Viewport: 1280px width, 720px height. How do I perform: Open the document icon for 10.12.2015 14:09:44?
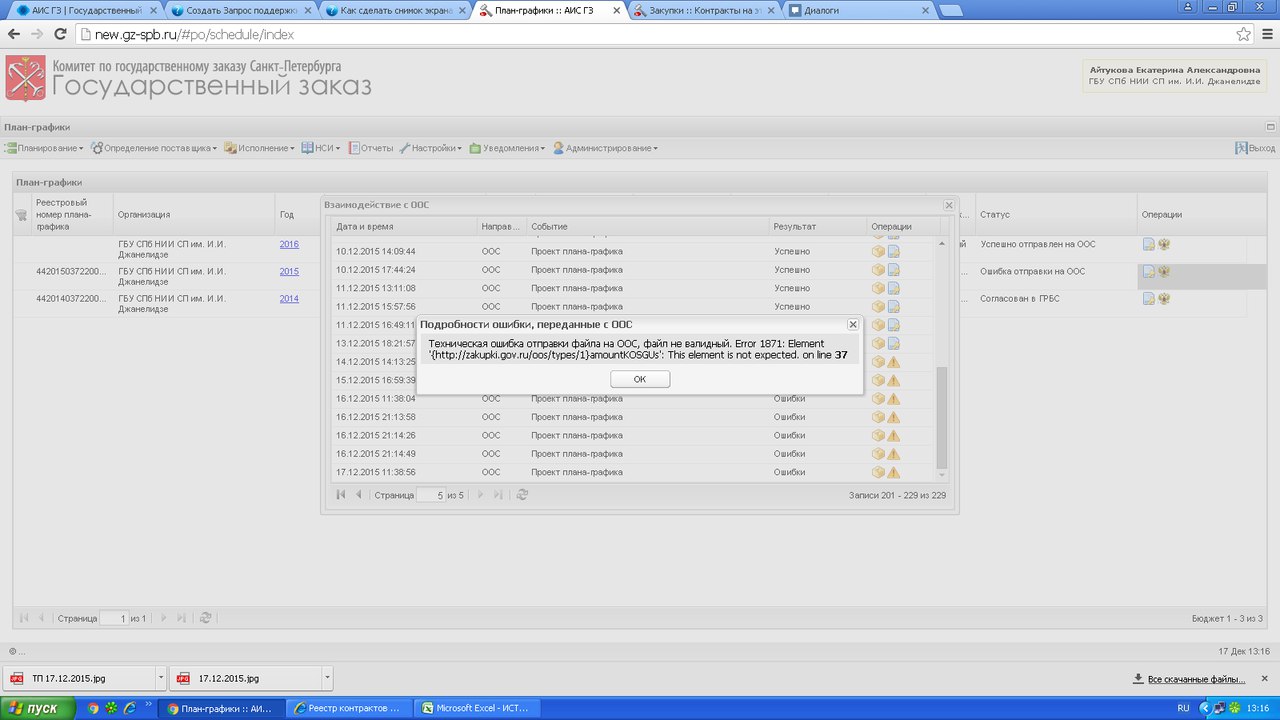coord(894,251)
